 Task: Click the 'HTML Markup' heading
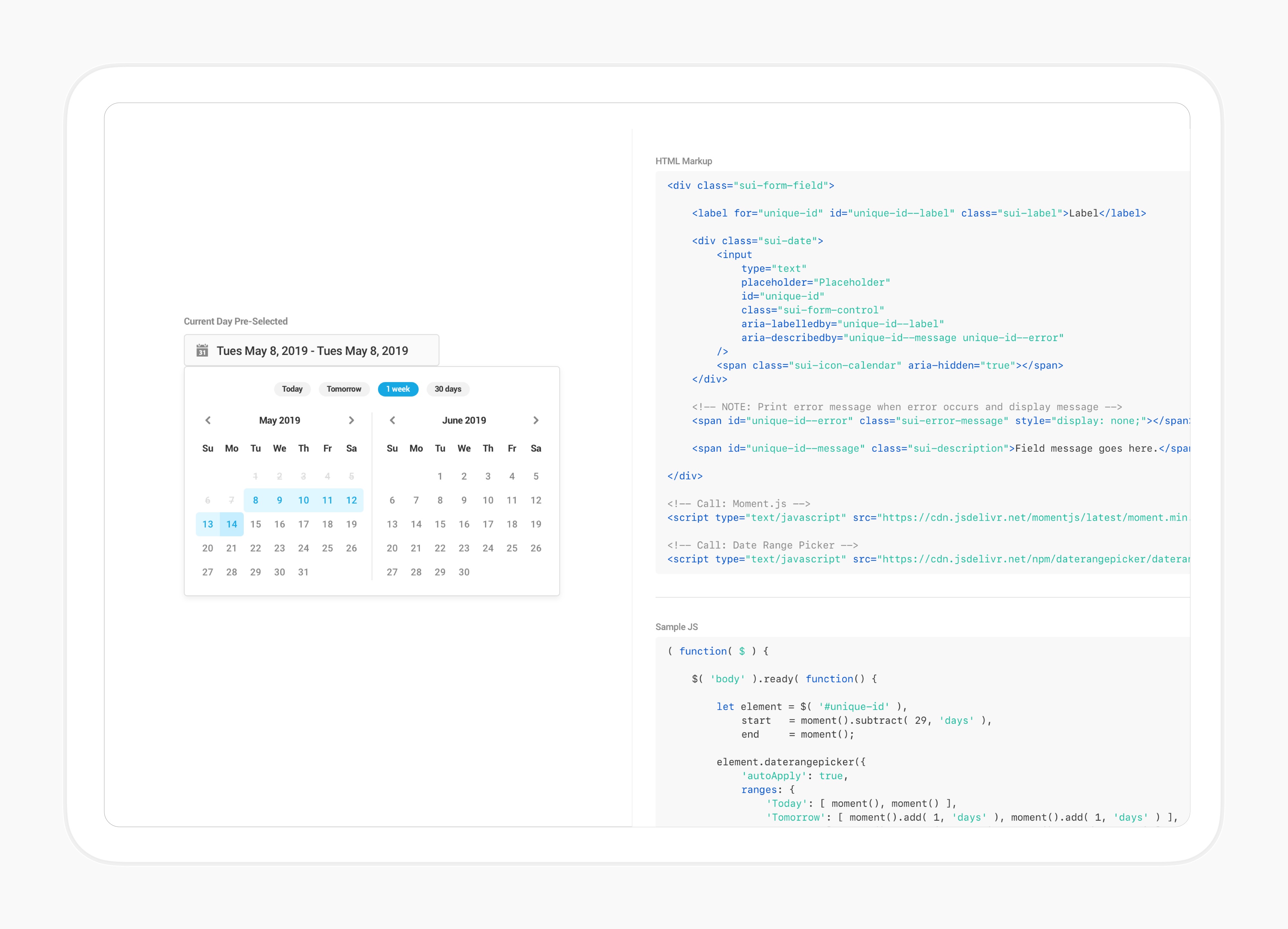[684, 161]
